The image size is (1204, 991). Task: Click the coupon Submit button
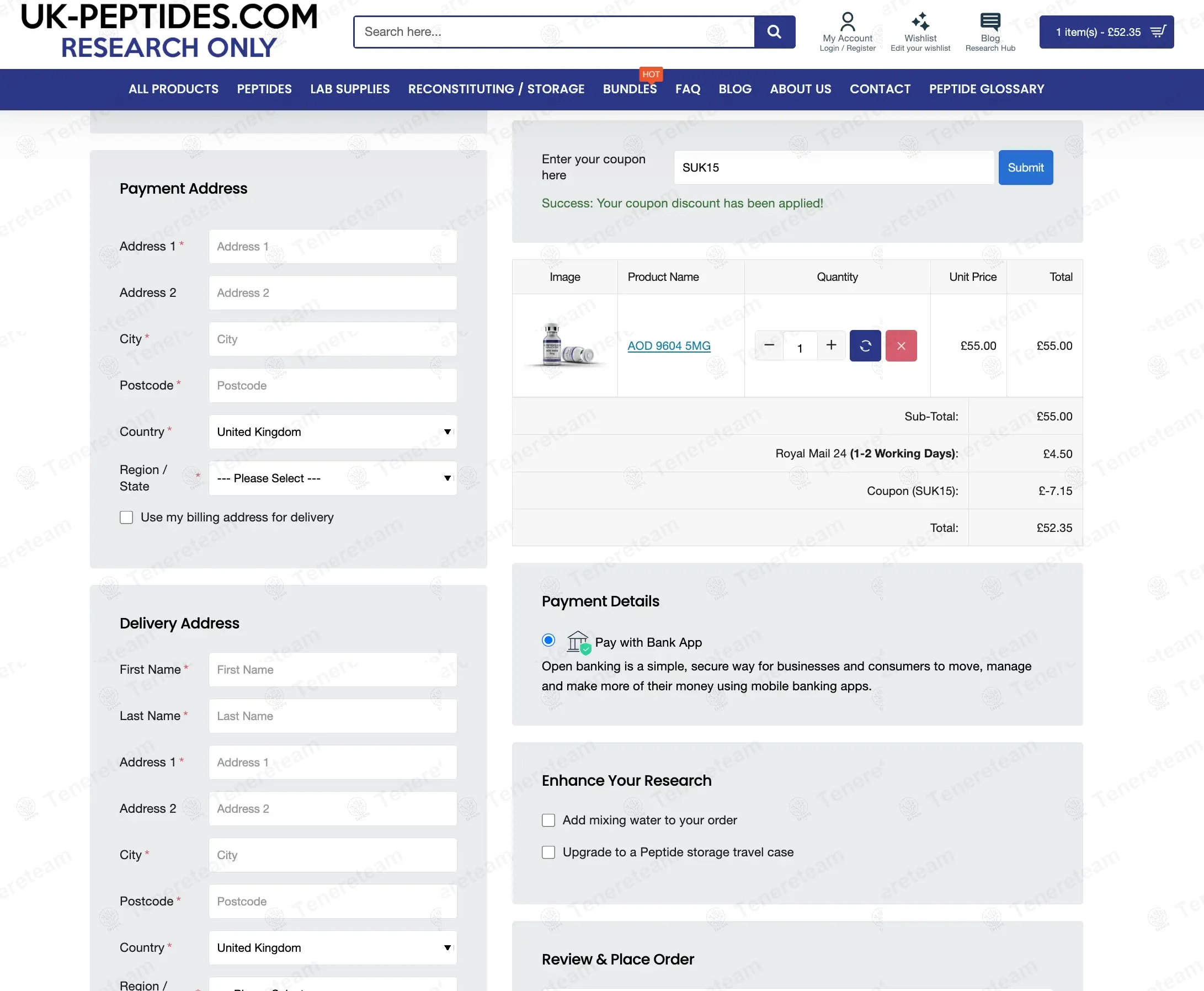[1025, 167]
